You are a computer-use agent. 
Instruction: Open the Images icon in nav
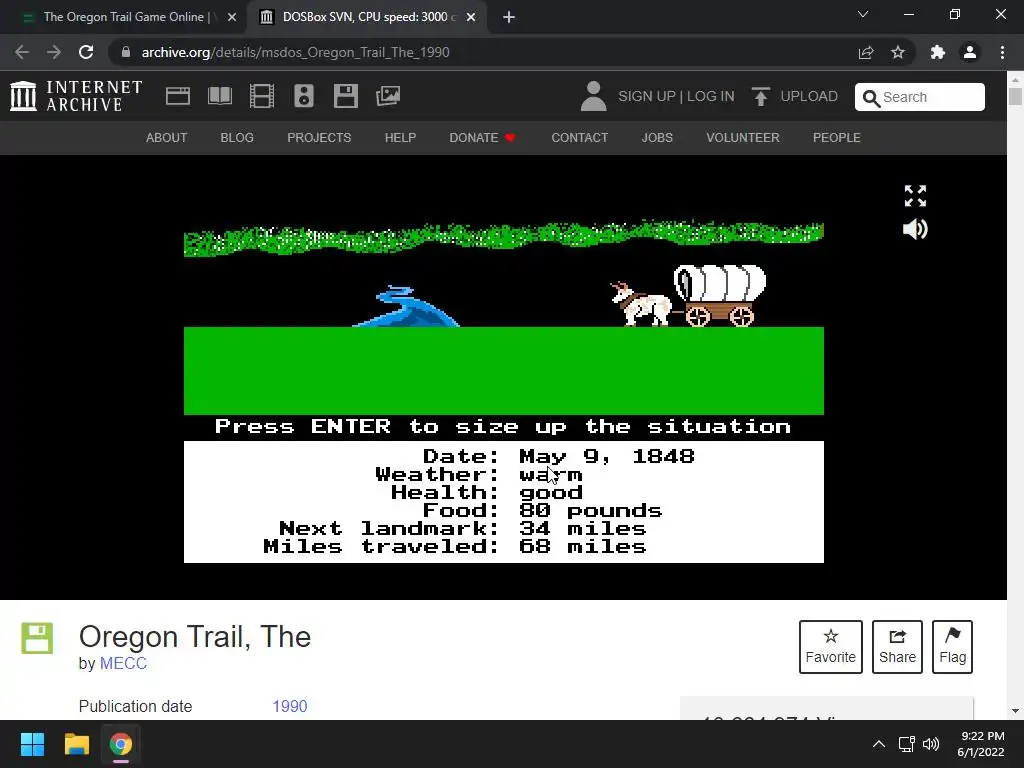(x=388, y=96)
